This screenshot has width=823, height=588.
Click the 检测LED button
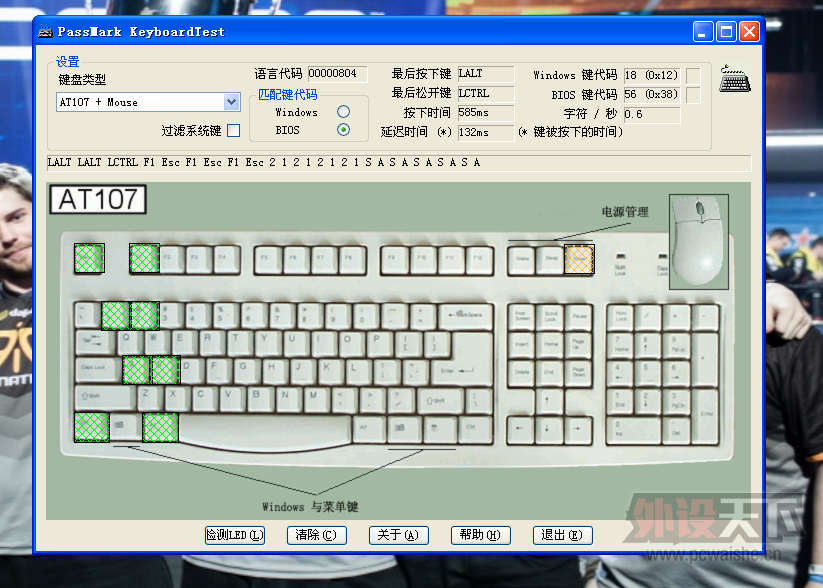234,535
